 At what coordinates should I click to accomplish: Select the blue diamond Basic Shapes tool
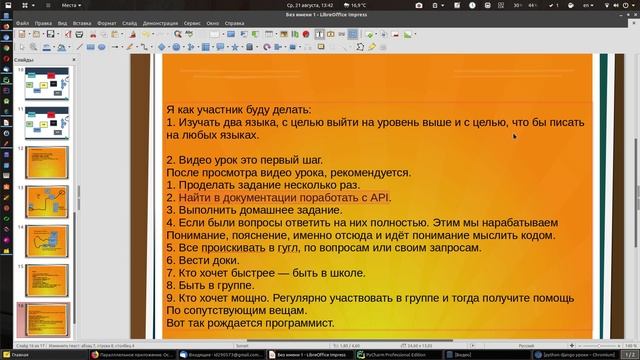pyautogui.click(x=161, y=47)
